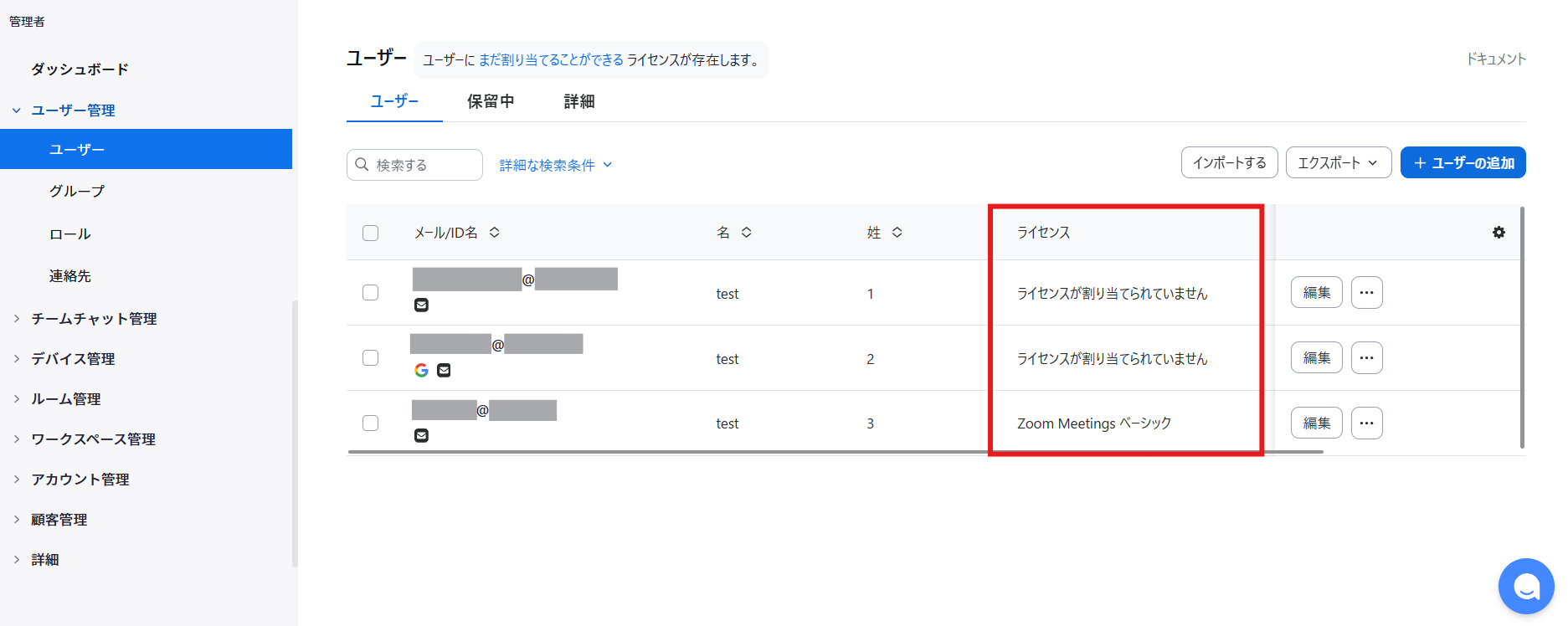Open ロール in the sidebar
Screen dimensions: 1568x626
(x=69, y=234)
